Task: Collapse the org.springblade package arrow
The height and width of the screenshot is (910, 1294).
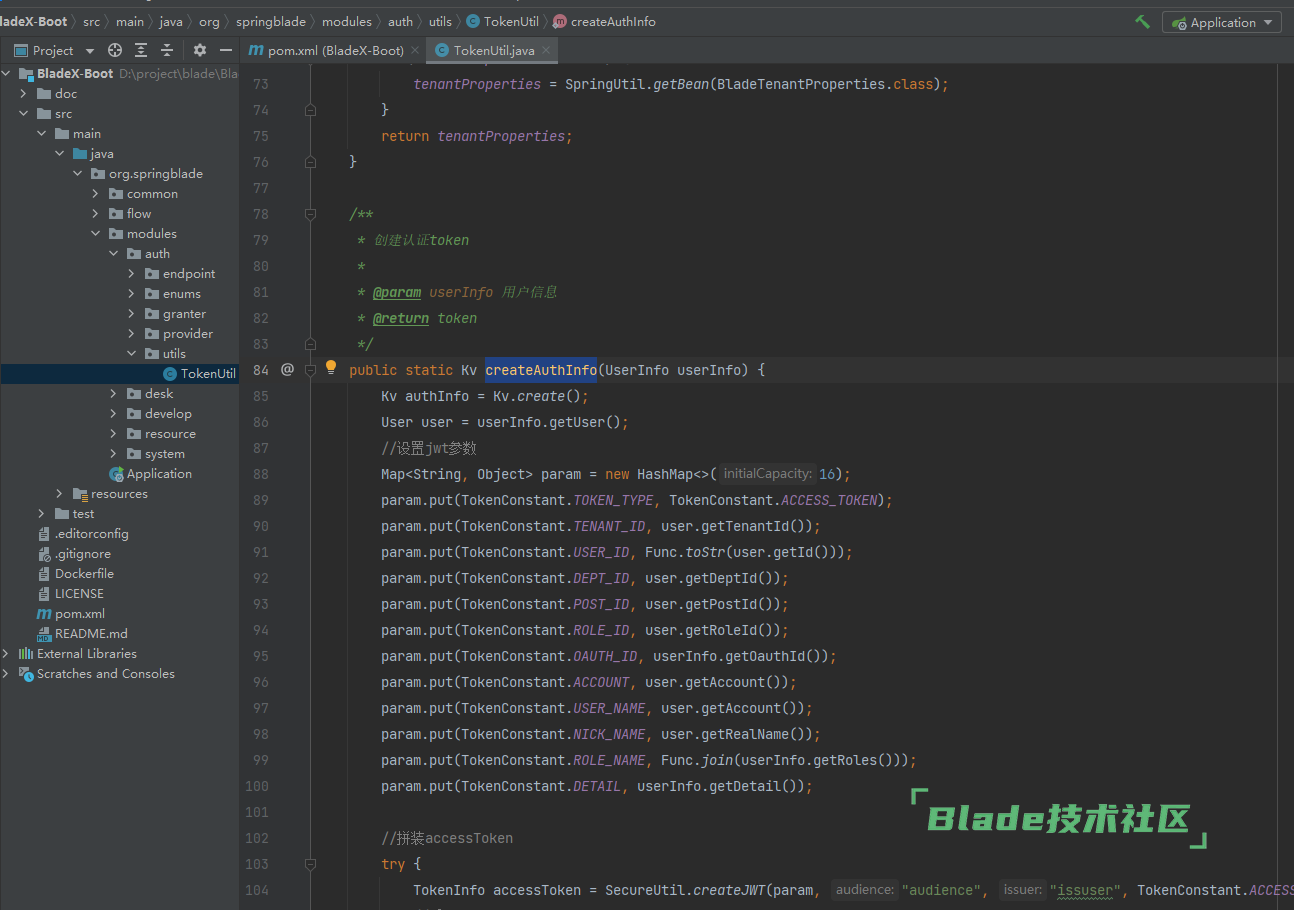Action: pos(78,174)
